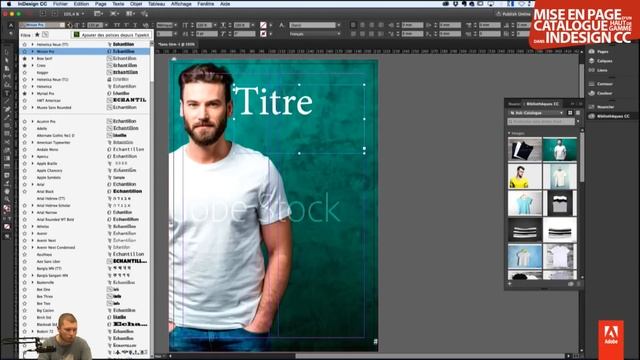Click the add content plus icon in library
Viewport: 640px width, 360px height.
click(510, 284)
